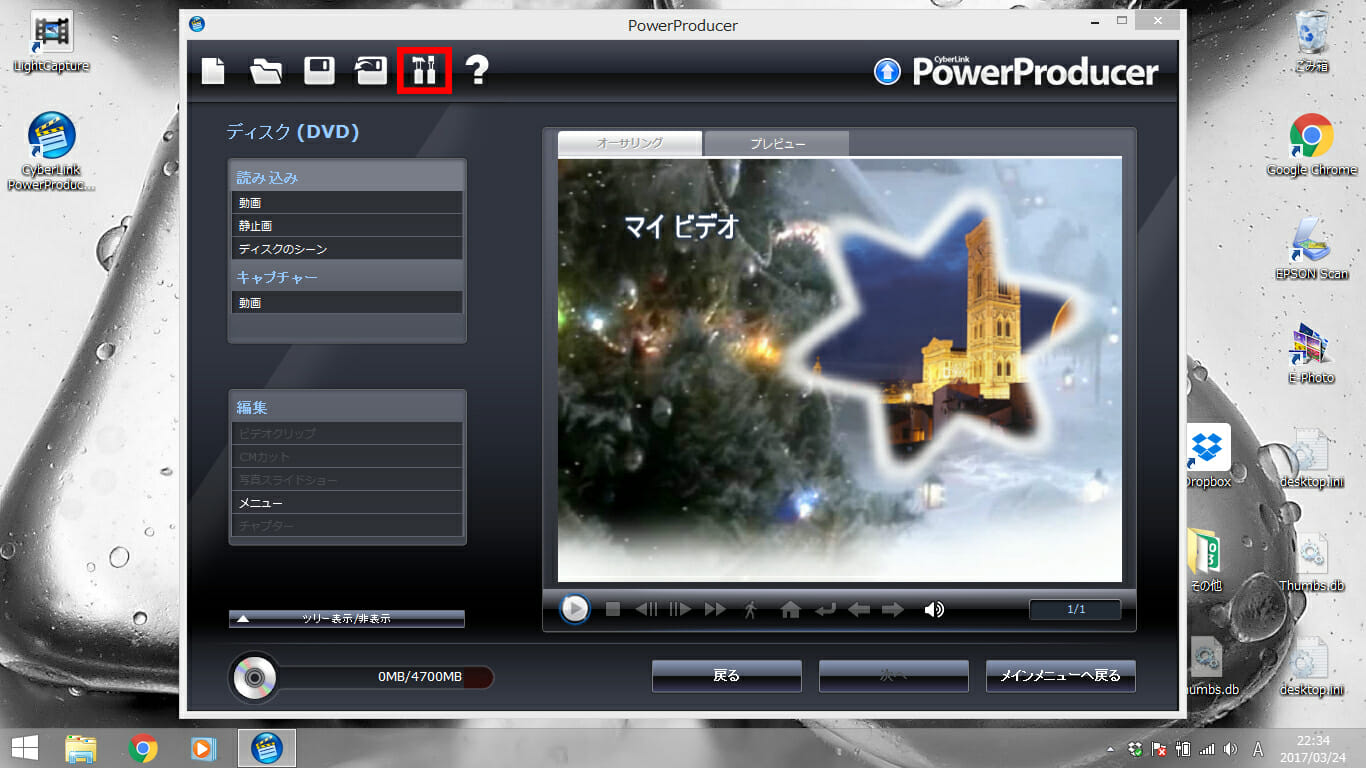Click the system tray volume icon

[x=1229, y=749]
